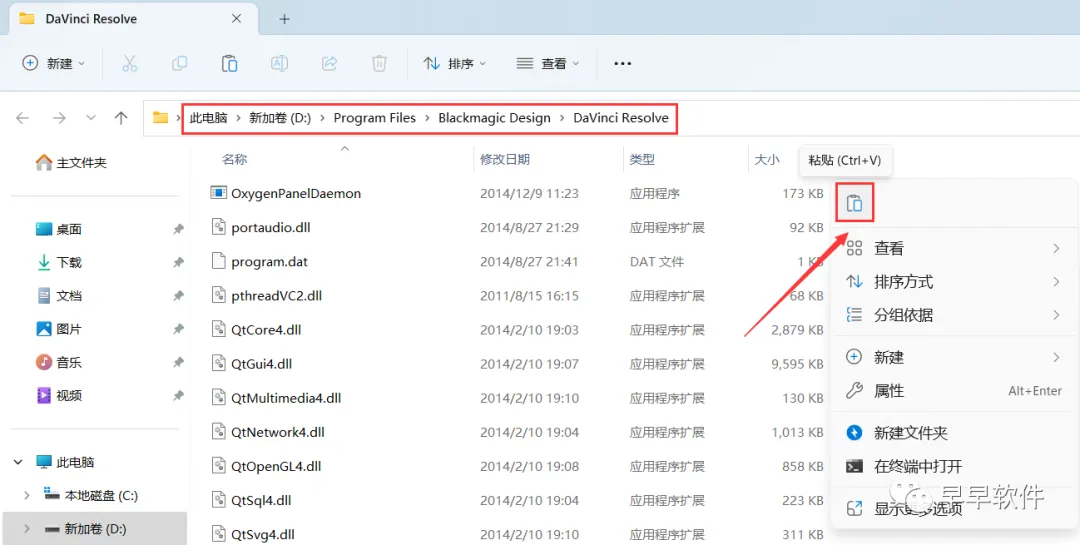Screen dimensions: 1080x545
Task: Click the pin icon next to 音乐
Action: point(178,362)
